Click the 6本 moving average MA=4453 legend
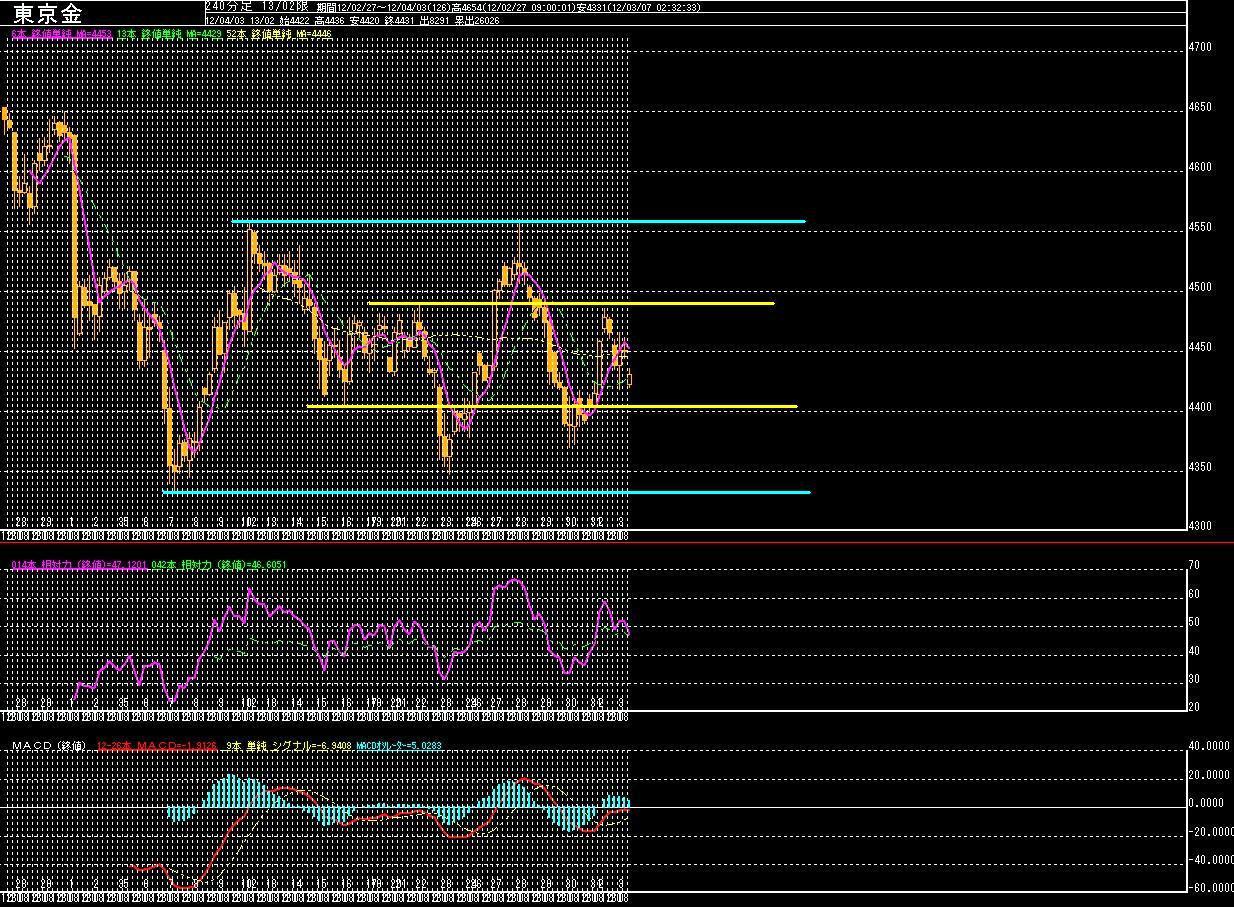The height and width of the screenshot is (907, 1234). click(x=60, y=34)
